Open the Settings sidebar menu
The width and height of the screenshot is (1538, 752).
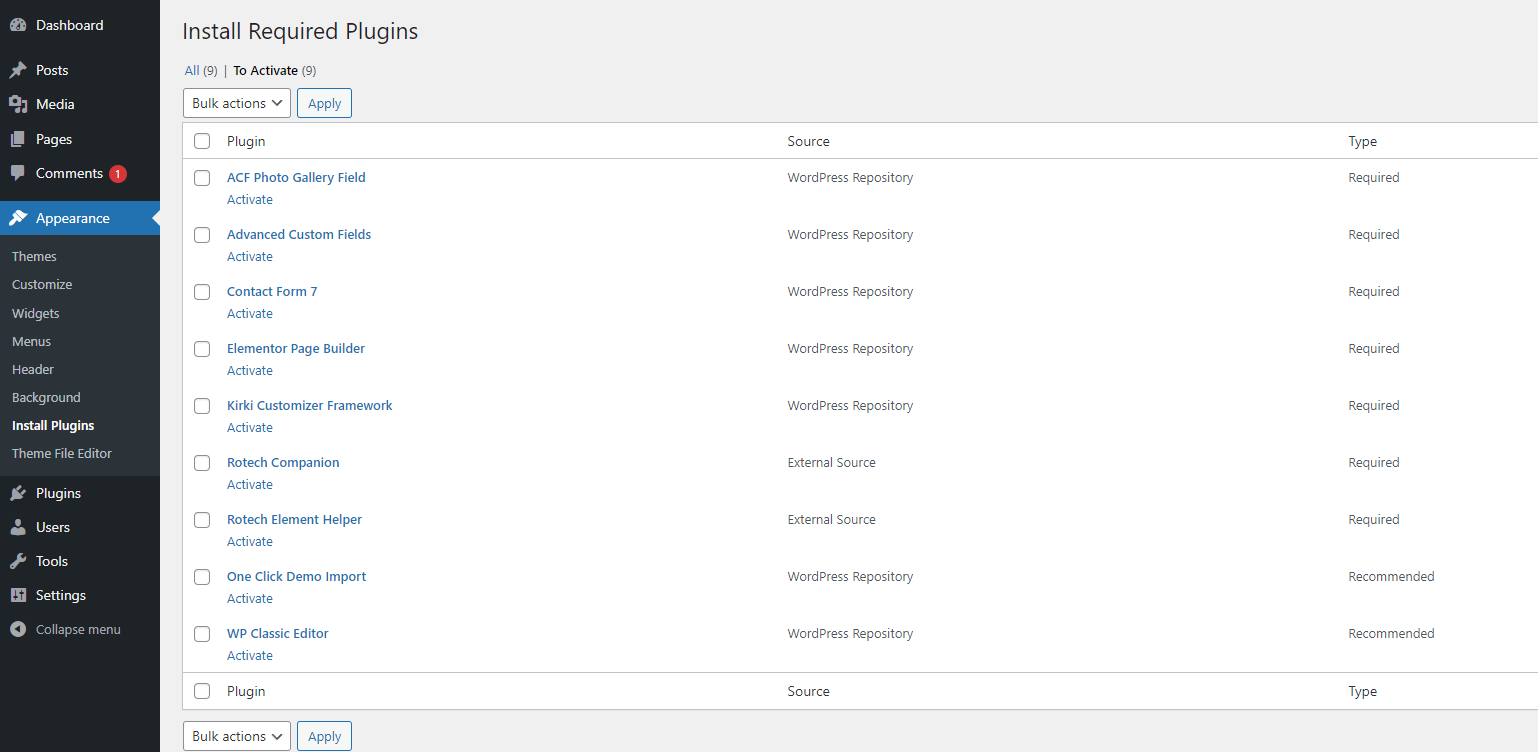click(60, 595)
